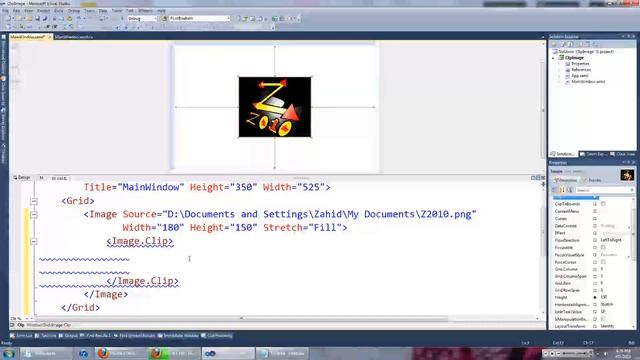This screenshot has height=360, width=640.
Task: Open FlowDirection LeftToRight value
Action: point(611,240)
